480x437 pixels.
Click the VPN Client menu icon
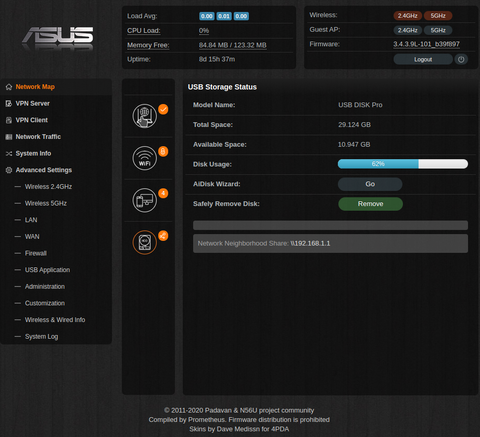[x=9, y=120]
